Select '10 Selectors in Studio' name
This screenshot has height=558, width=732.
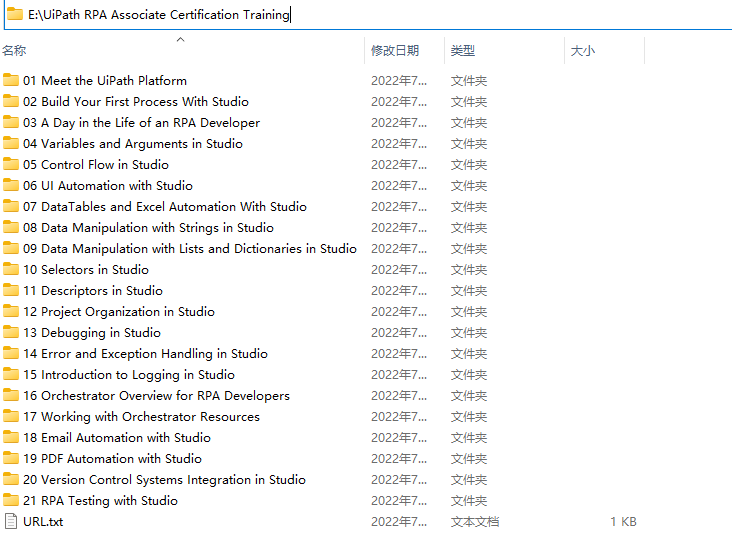[x=86, y=269]
